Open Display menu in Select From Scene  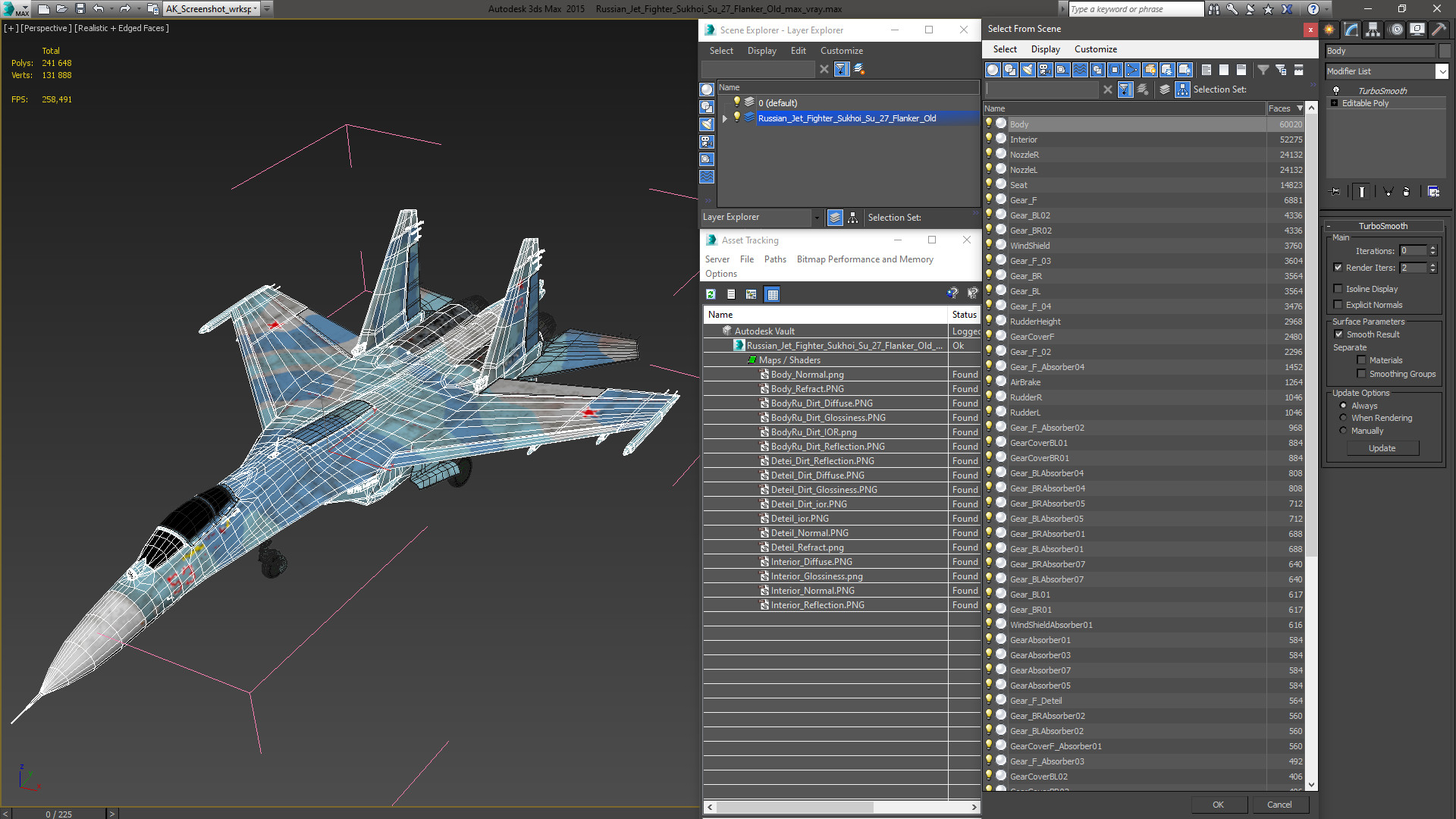(1045, 49)
